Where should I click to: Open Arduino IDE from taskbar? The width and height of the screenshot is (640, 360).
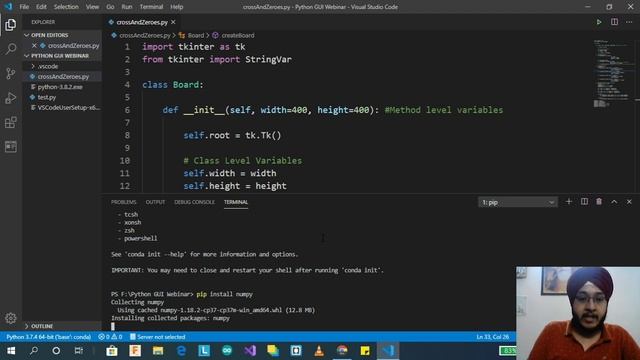(227, 351)
